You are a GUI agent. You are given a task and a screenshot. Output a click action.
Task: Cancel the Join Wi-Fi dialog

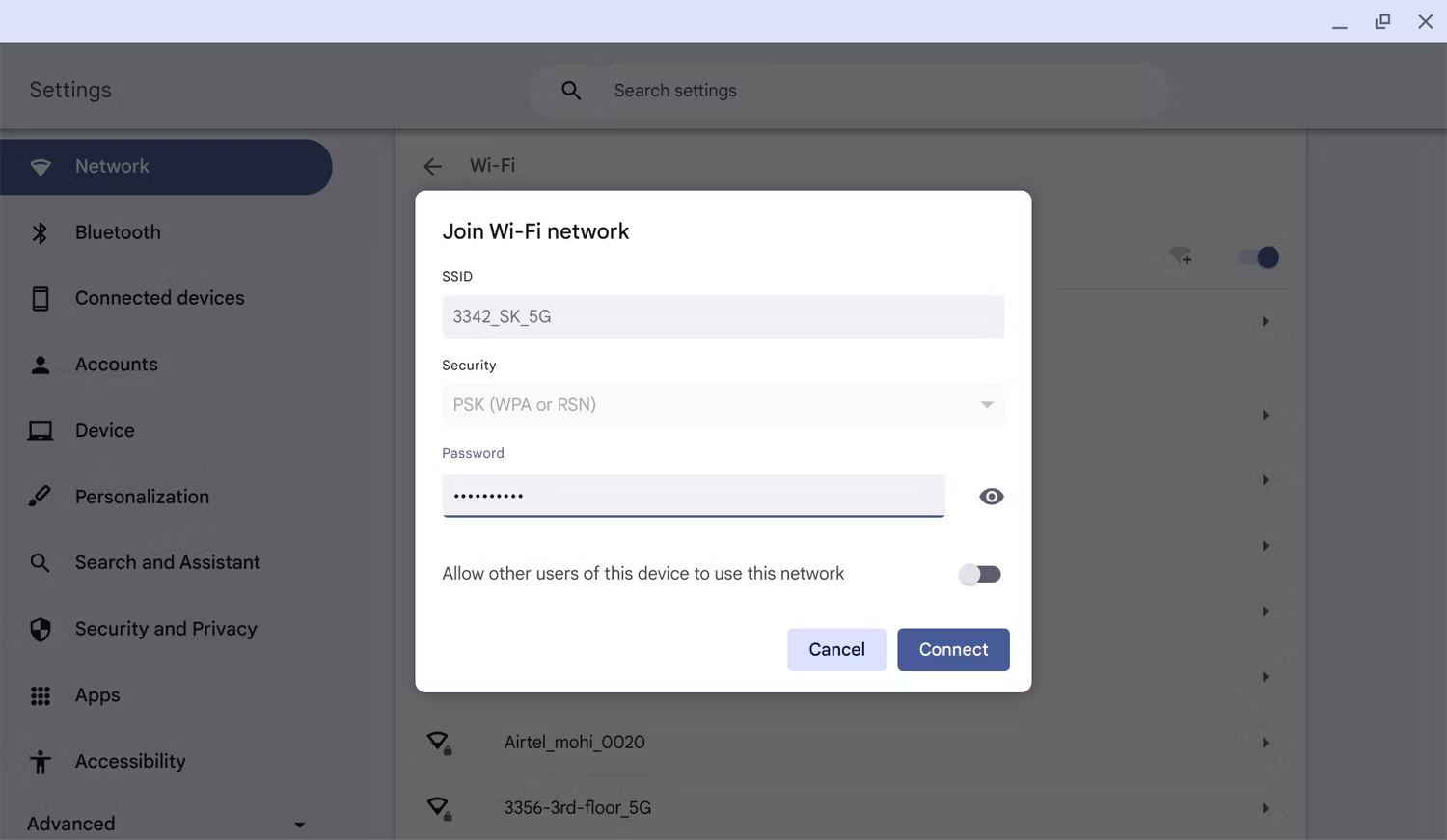(835, 649)
